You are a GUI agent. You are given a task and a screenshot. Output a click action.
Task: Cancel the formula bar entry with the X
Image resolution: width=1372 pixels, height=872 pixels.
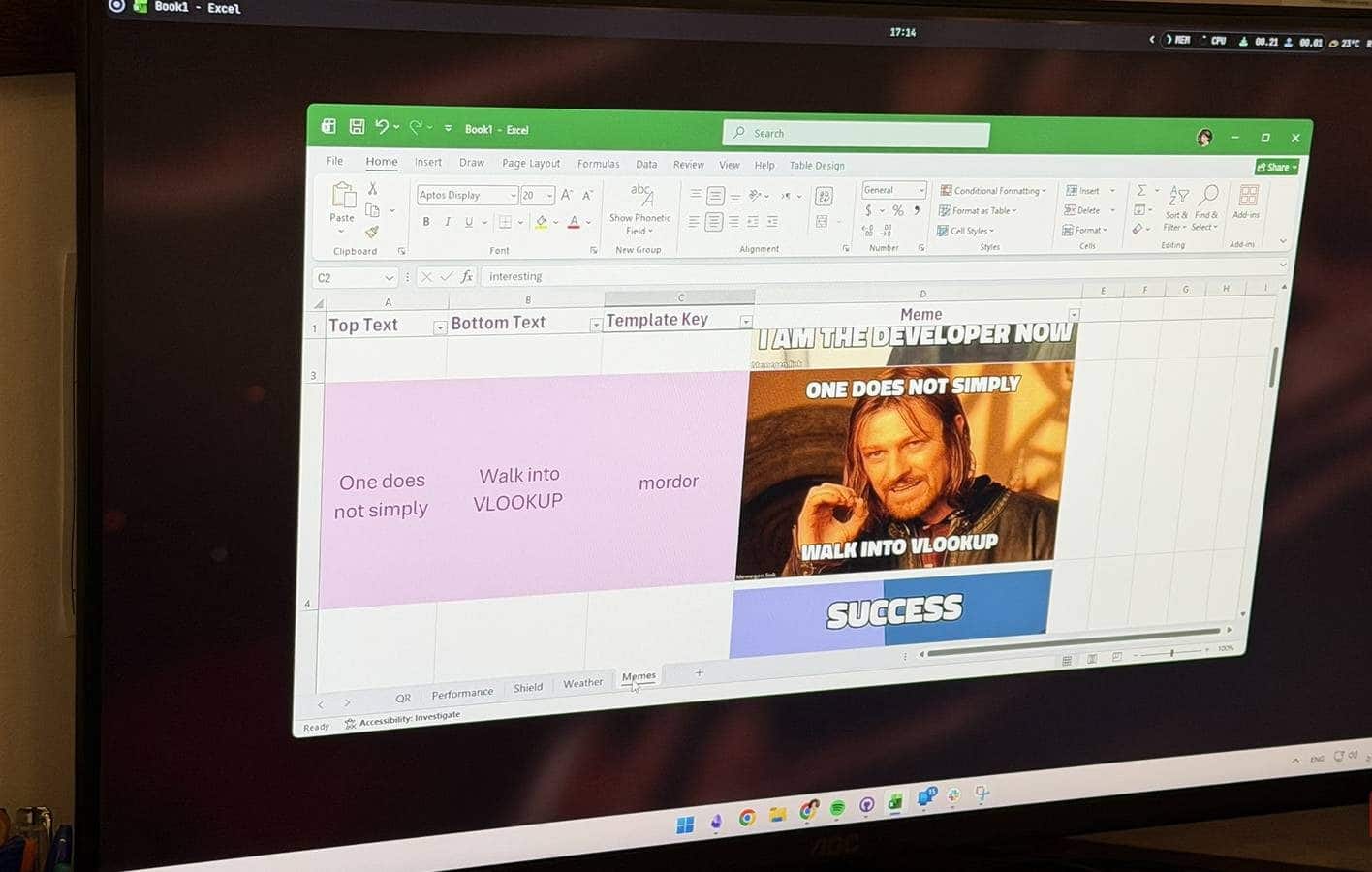click(426, 277)
